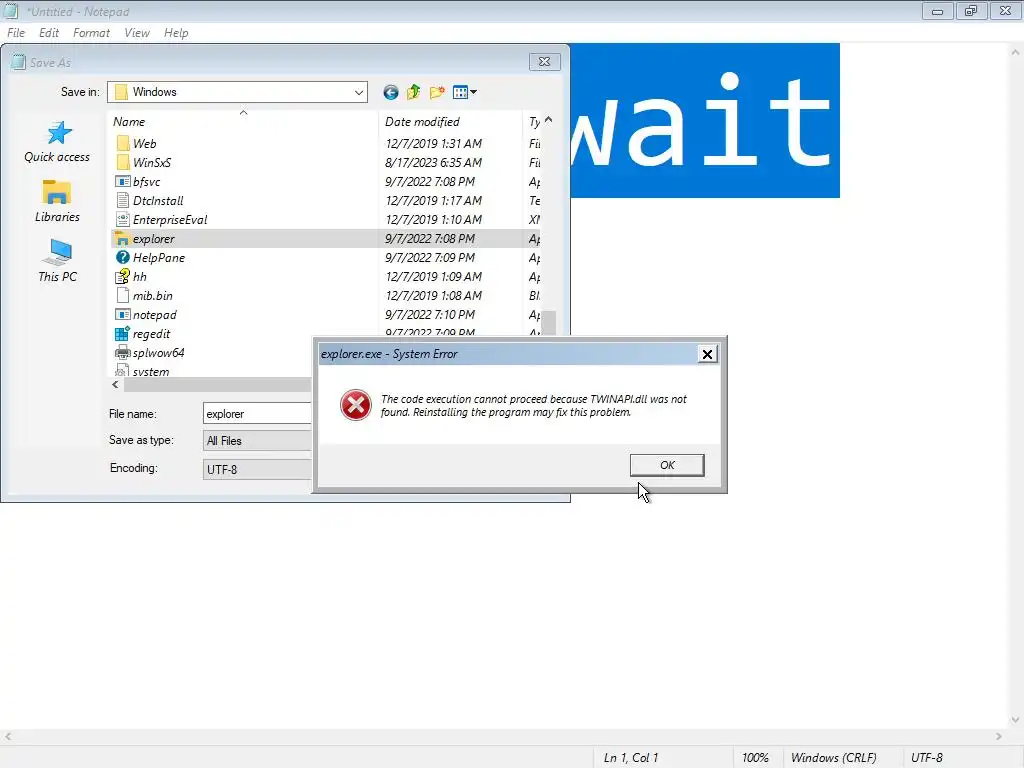Select the notepad file icon
The image size is (1024, 768).
click(122, 315)
